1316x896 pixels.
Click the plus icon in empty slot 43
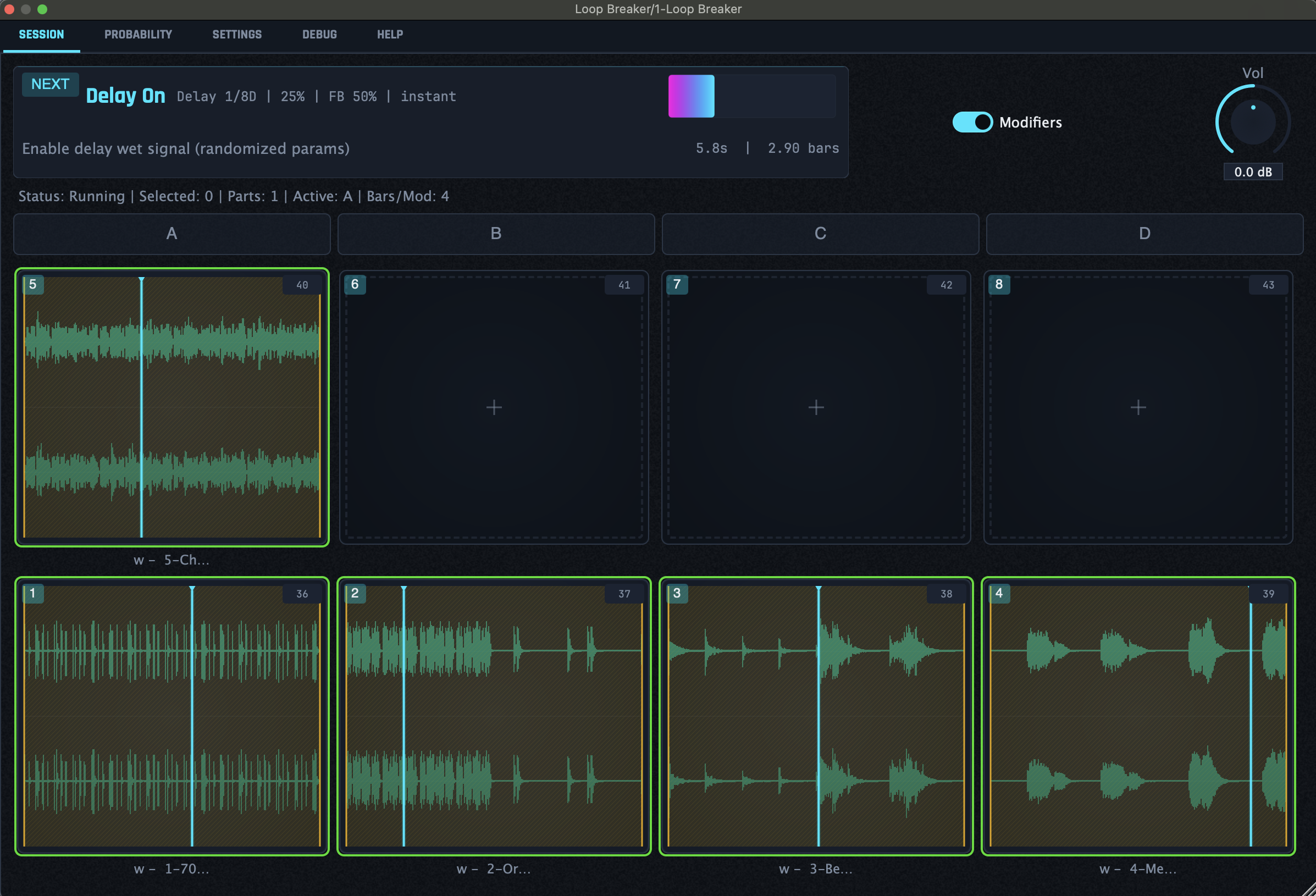pos(1138,407)
